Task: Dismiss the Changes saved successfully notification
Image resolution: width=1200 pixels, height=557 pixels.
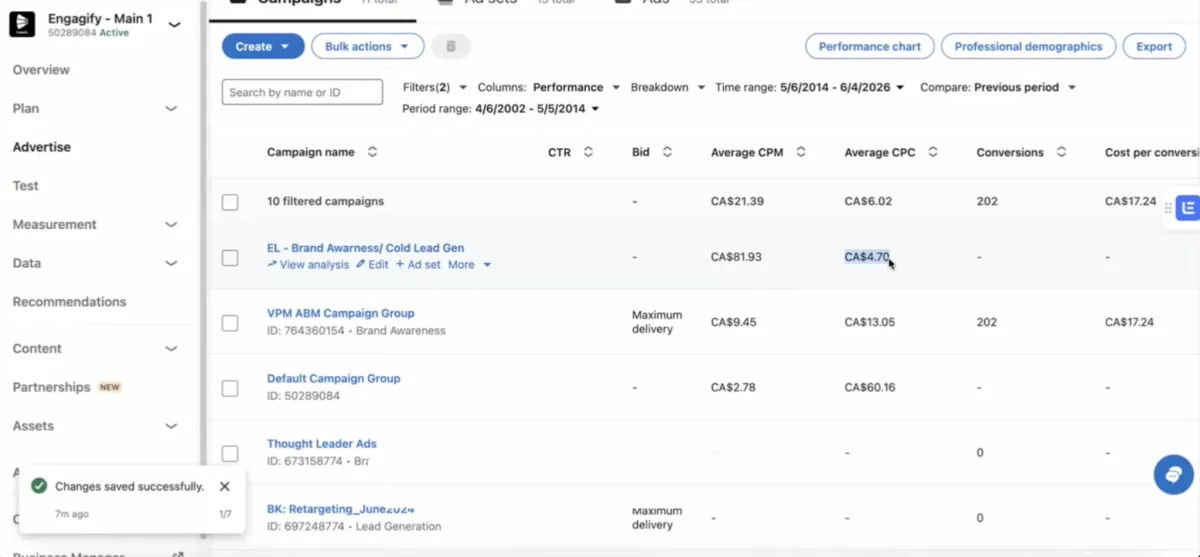Action: click(x=225, y=486)
